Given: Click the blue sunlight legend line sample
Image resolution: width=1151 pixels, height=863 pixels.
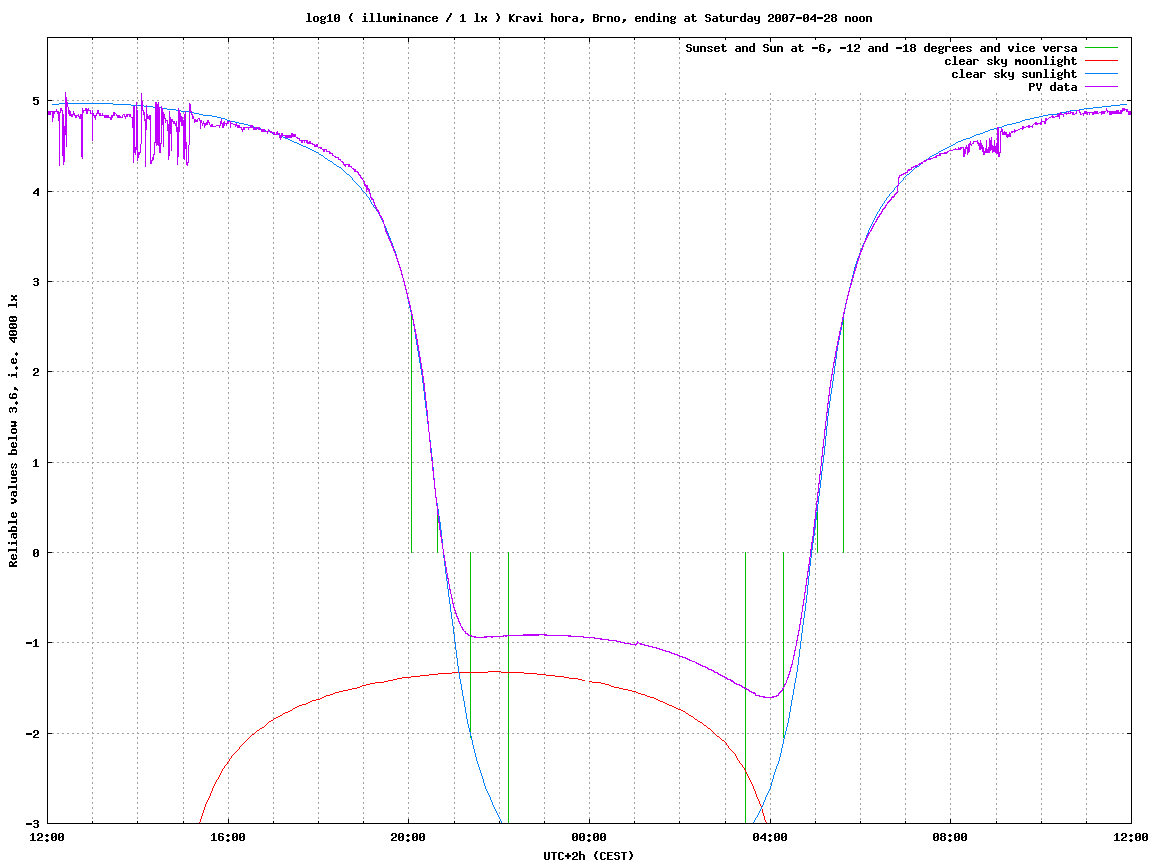Looking at the screenshot, I should click(1101, 74).
